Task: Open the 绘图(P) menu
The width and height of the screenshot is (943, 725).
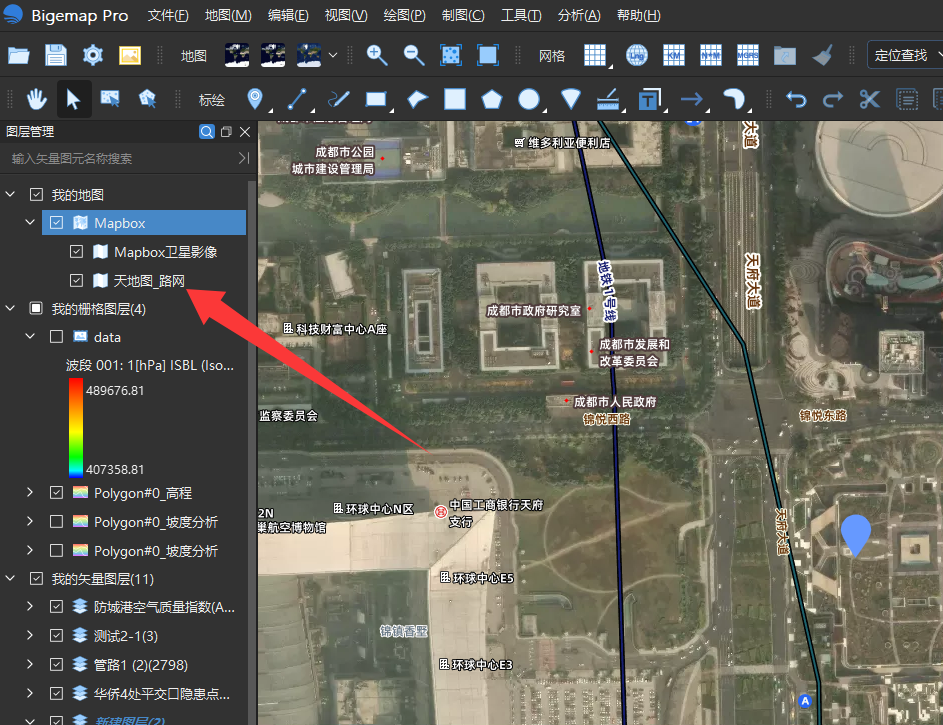Action: [404, 15]
